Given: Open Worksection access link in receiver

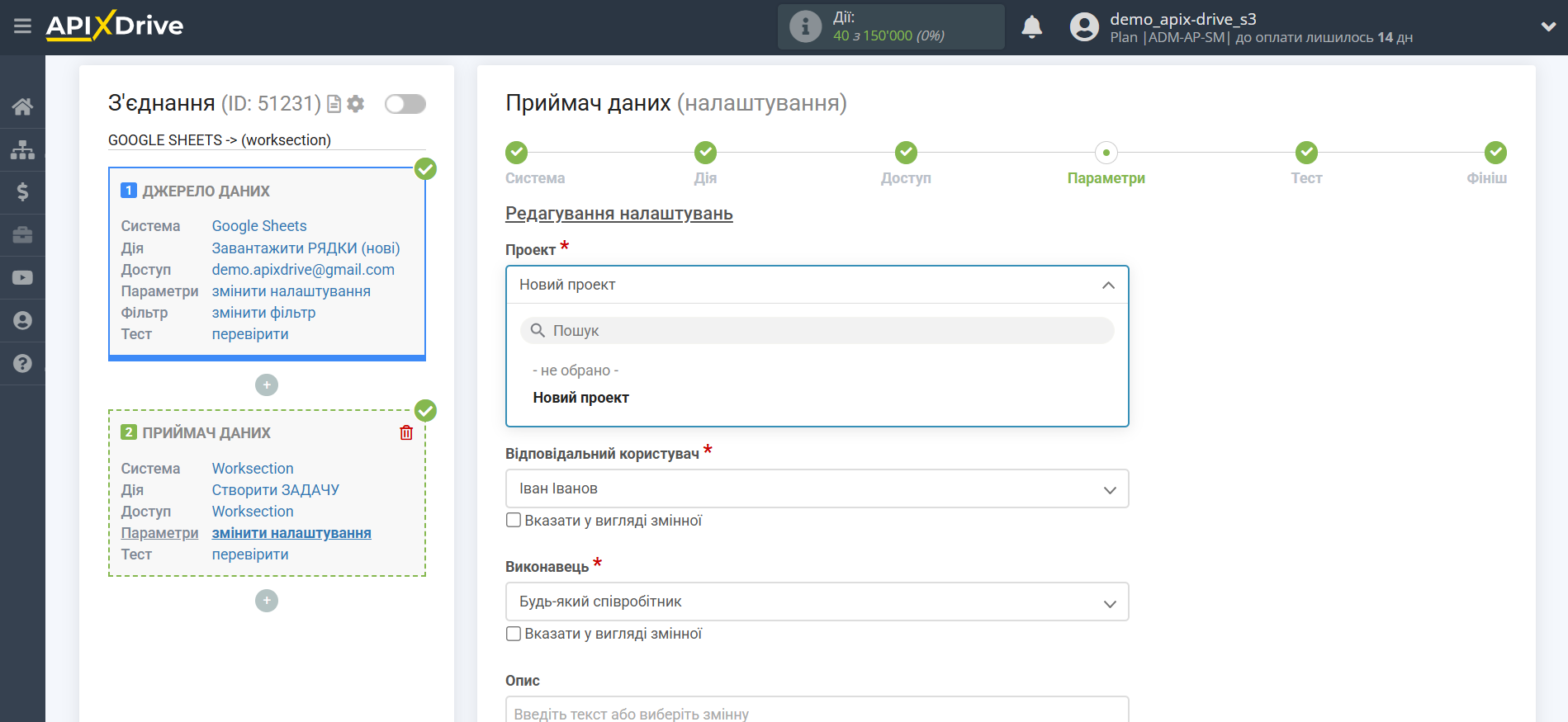Looking at the screenshot, I should pyautogui.click(x=253, y=512).
